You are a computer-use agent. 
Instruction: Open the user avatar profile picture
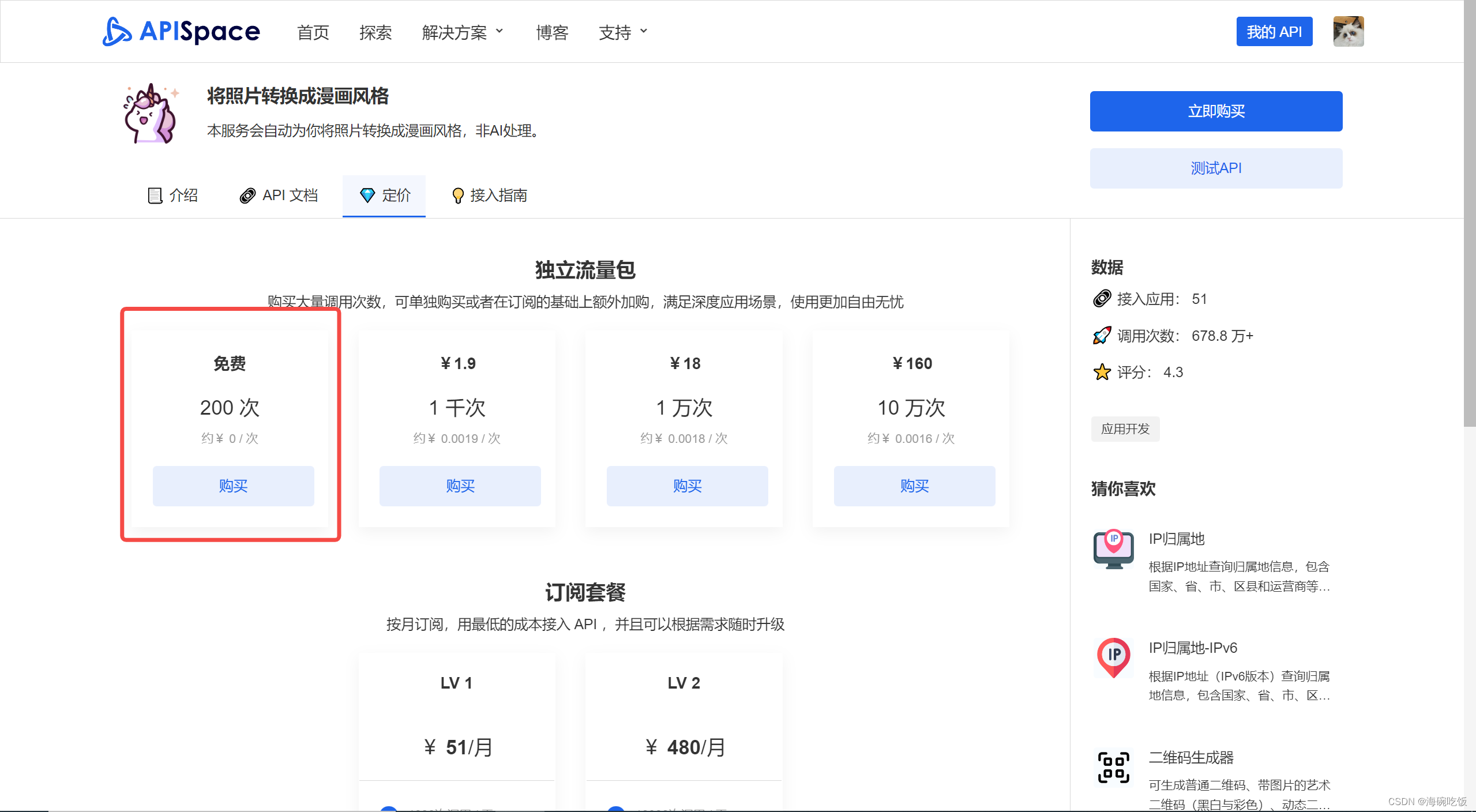coord(1348,31)
